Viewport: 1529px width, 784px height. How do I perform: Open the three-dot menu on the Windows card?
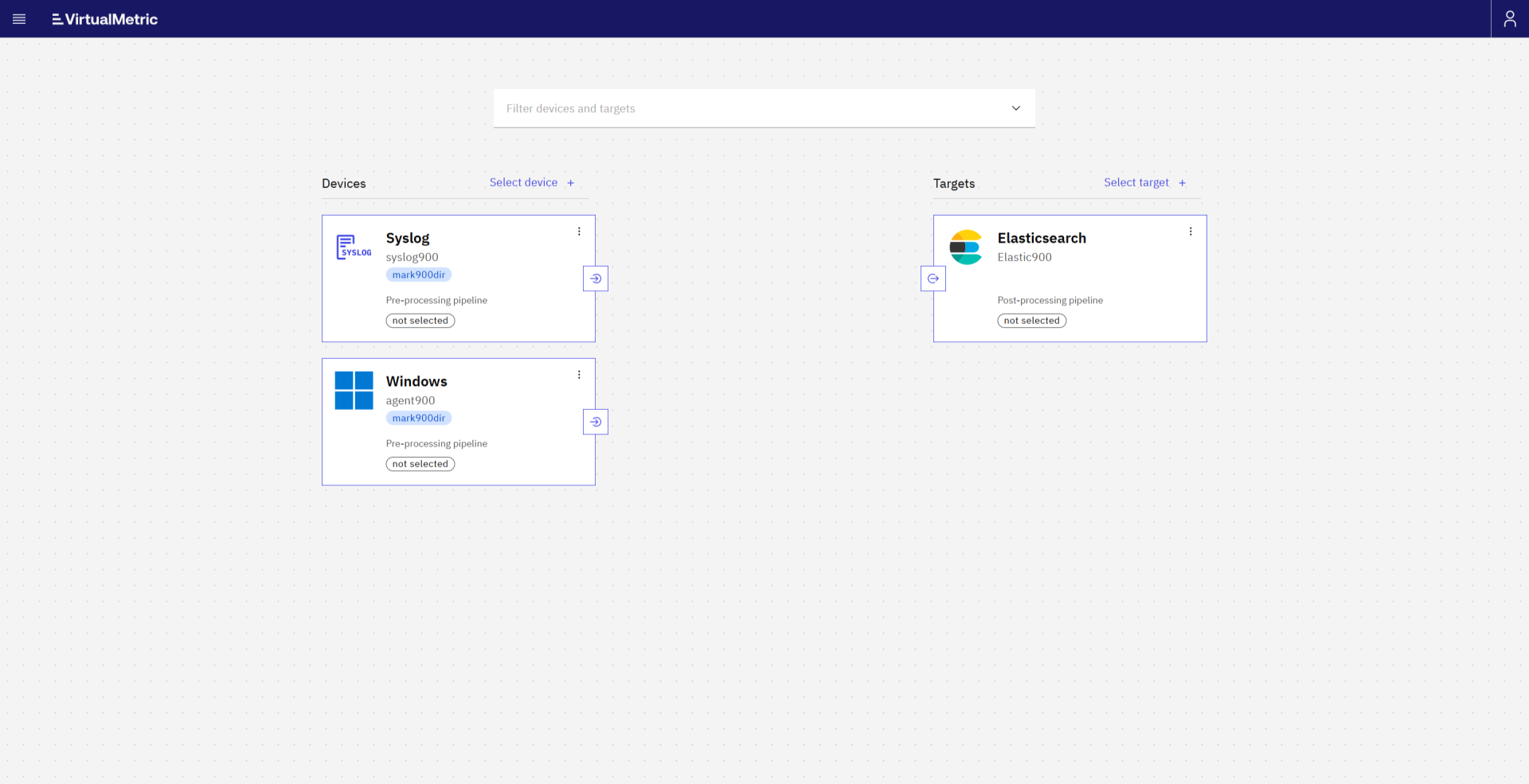579,374
